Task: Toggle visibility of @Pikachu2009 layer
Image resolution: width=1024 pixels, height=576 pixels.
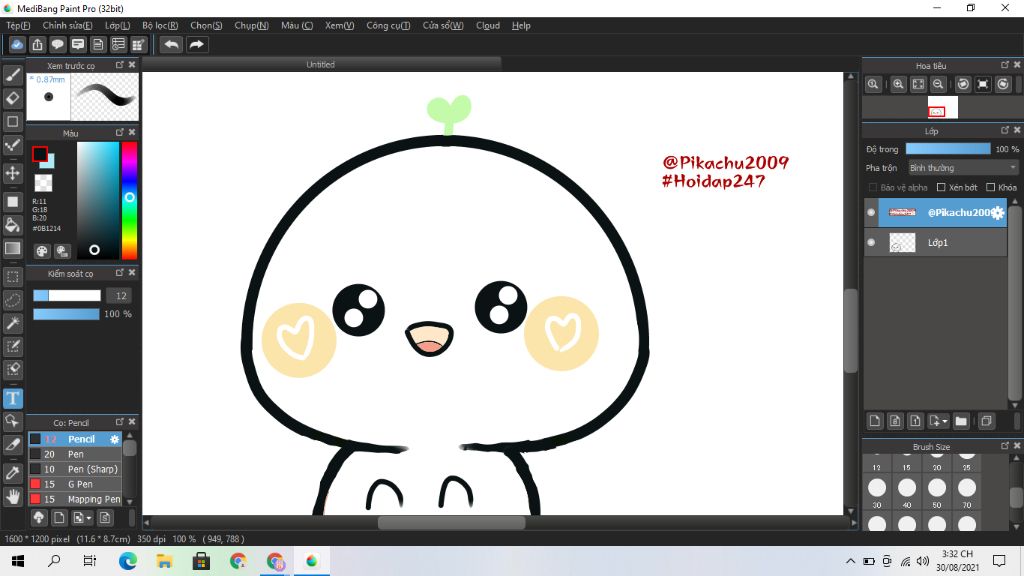Action: click(871, 212)
